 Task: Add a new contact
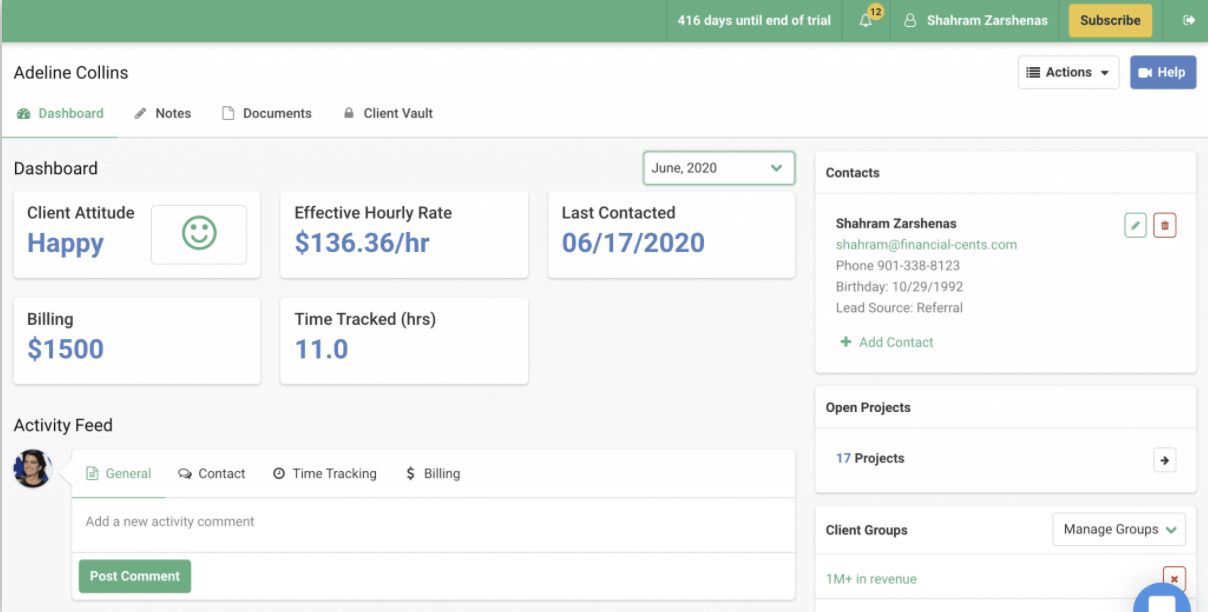pyautogui.click(x=886, y=342)
